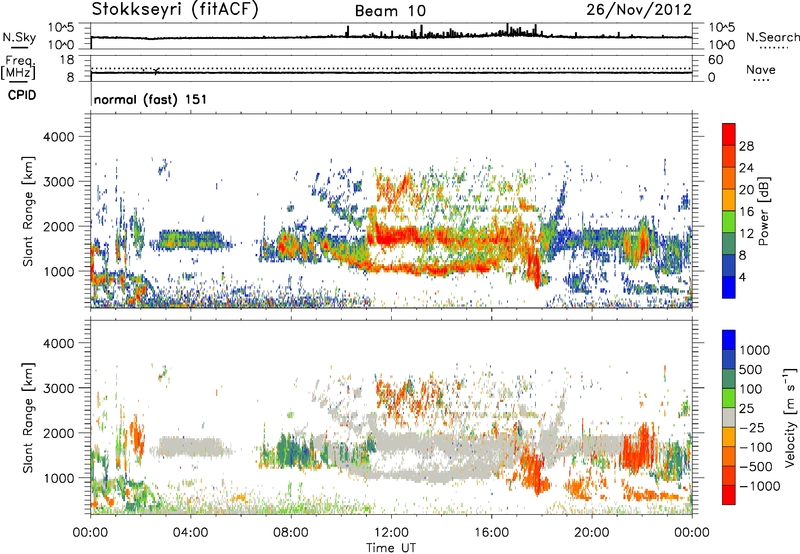Click the CPID row label
The width and height of the screenshot is (800, 554).
22,95
